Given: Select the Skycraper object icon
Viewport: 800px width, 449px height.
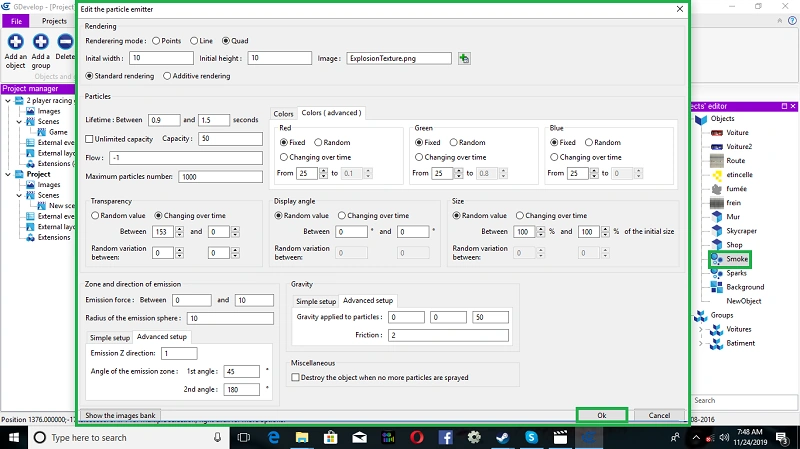Looking at the screenshot, I should coord(717,231).
